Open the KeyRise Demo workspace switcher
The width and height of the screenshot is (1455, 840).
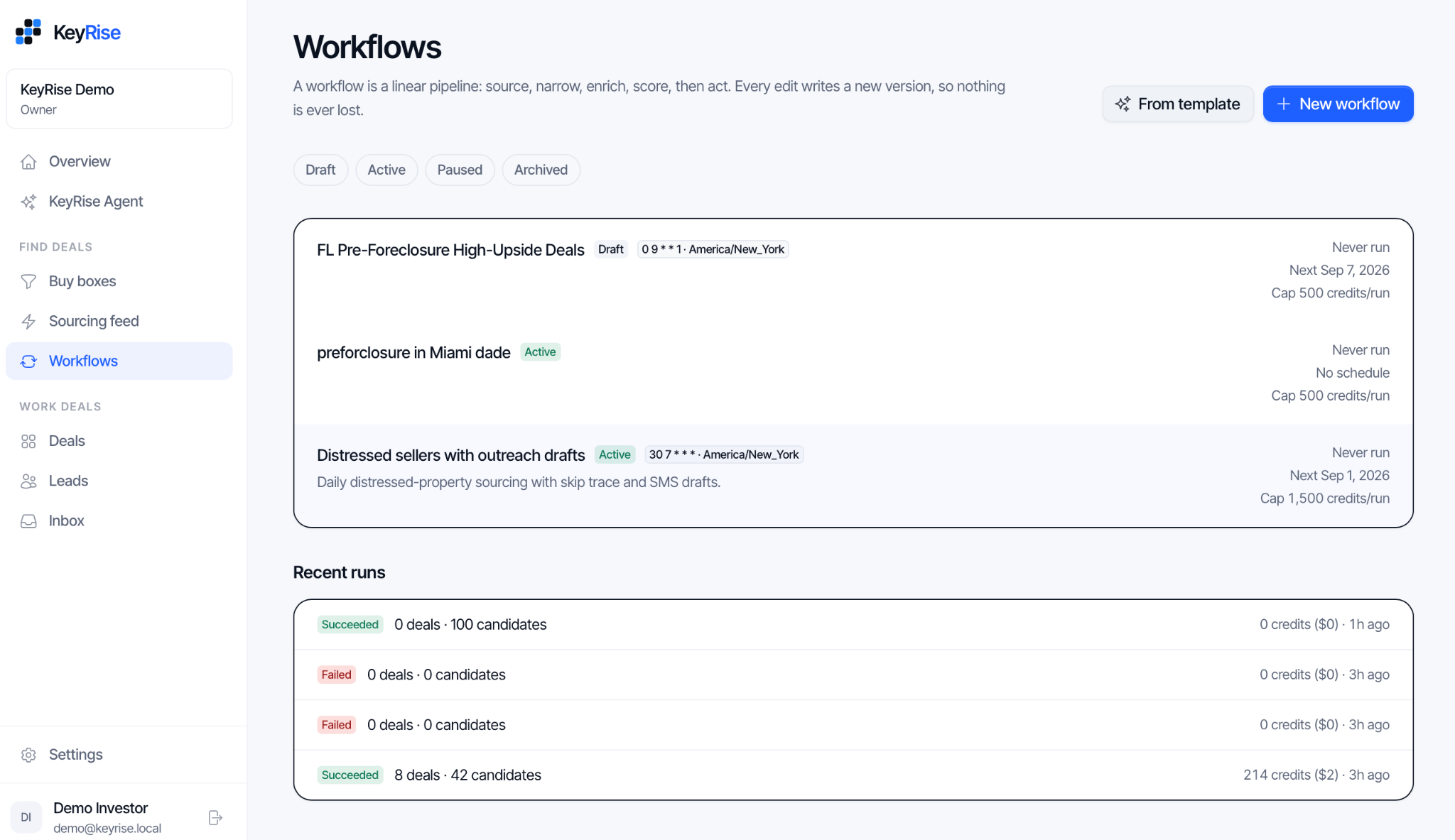(x=119, y=99)
